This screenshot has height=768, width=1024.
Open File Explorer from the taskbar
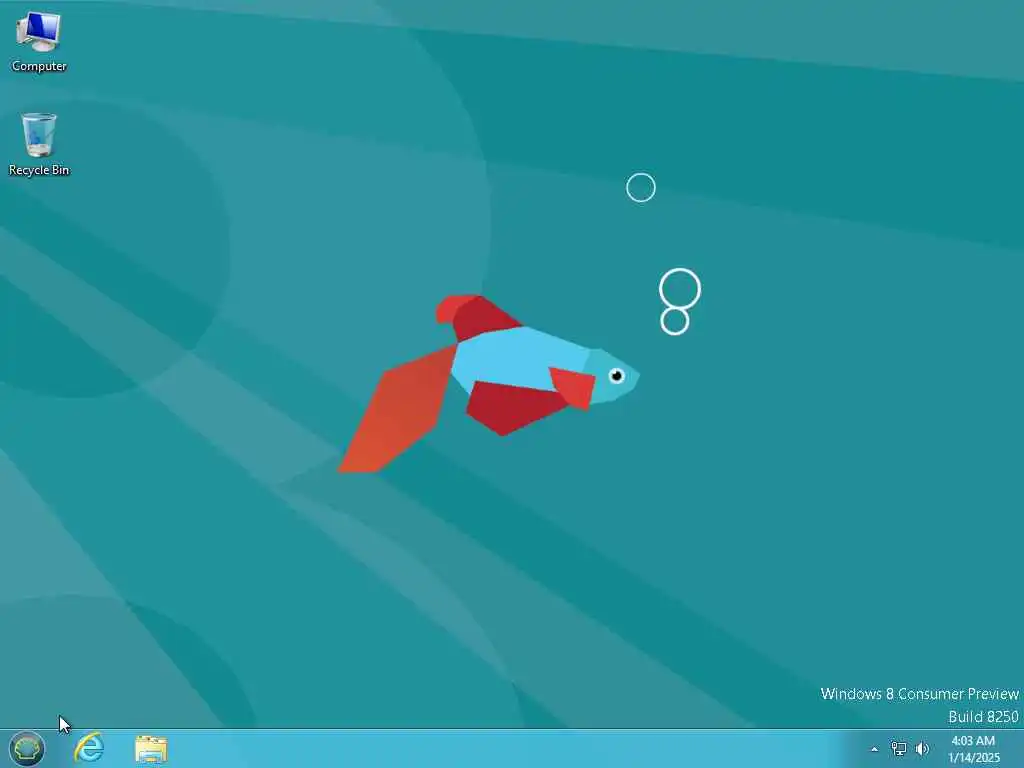pyautogui.click(x=151, y=749)
